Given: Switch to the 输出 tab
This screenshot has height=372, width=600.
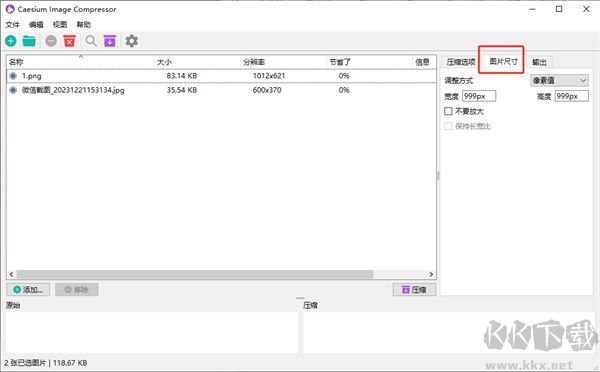Looking at the screenshot, I should coord(539,62).
